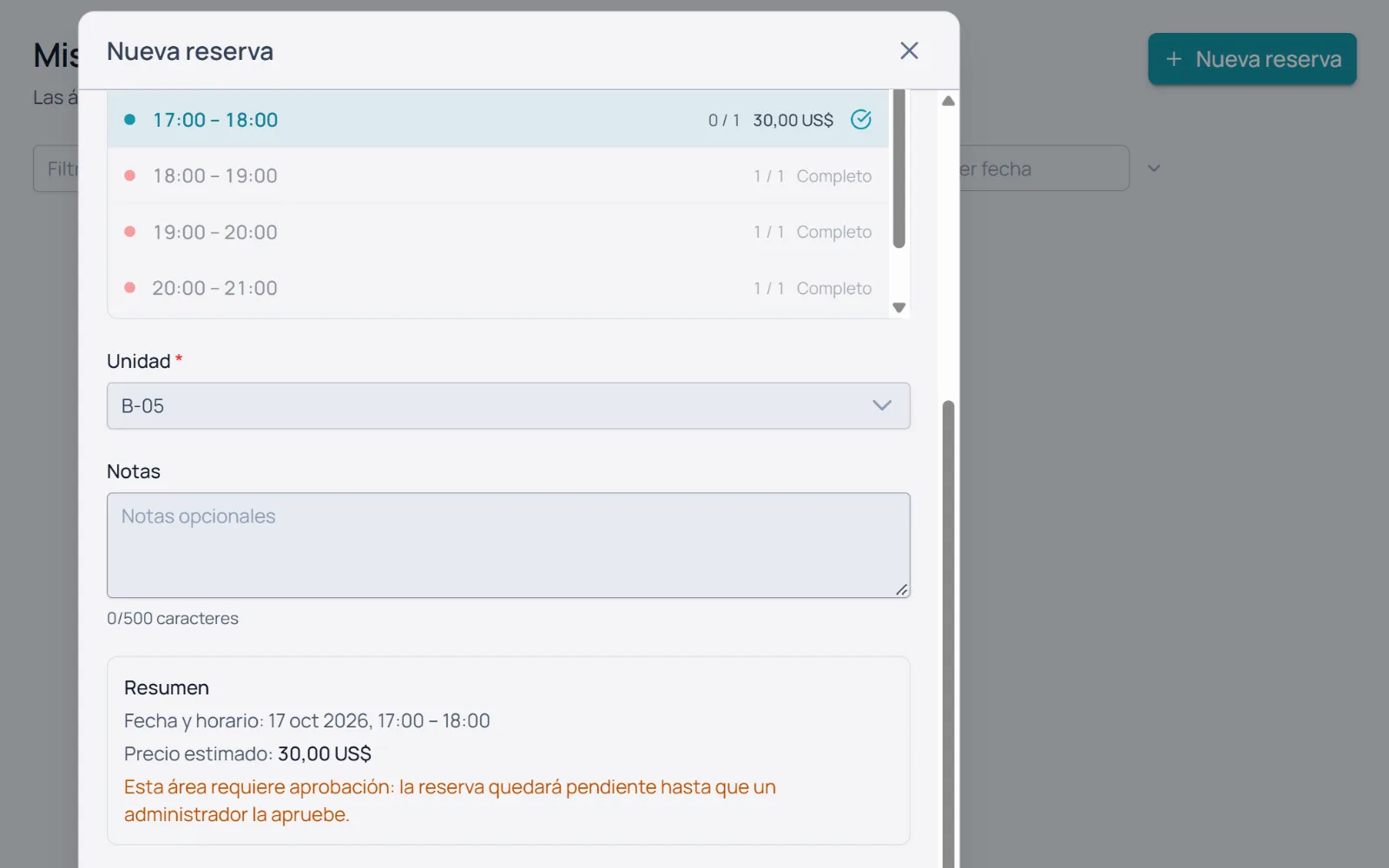This screenshot has width=1389, height=868.
Task: Click the 'Nueva reserva' dialog title
Action: tap(190, 52)
